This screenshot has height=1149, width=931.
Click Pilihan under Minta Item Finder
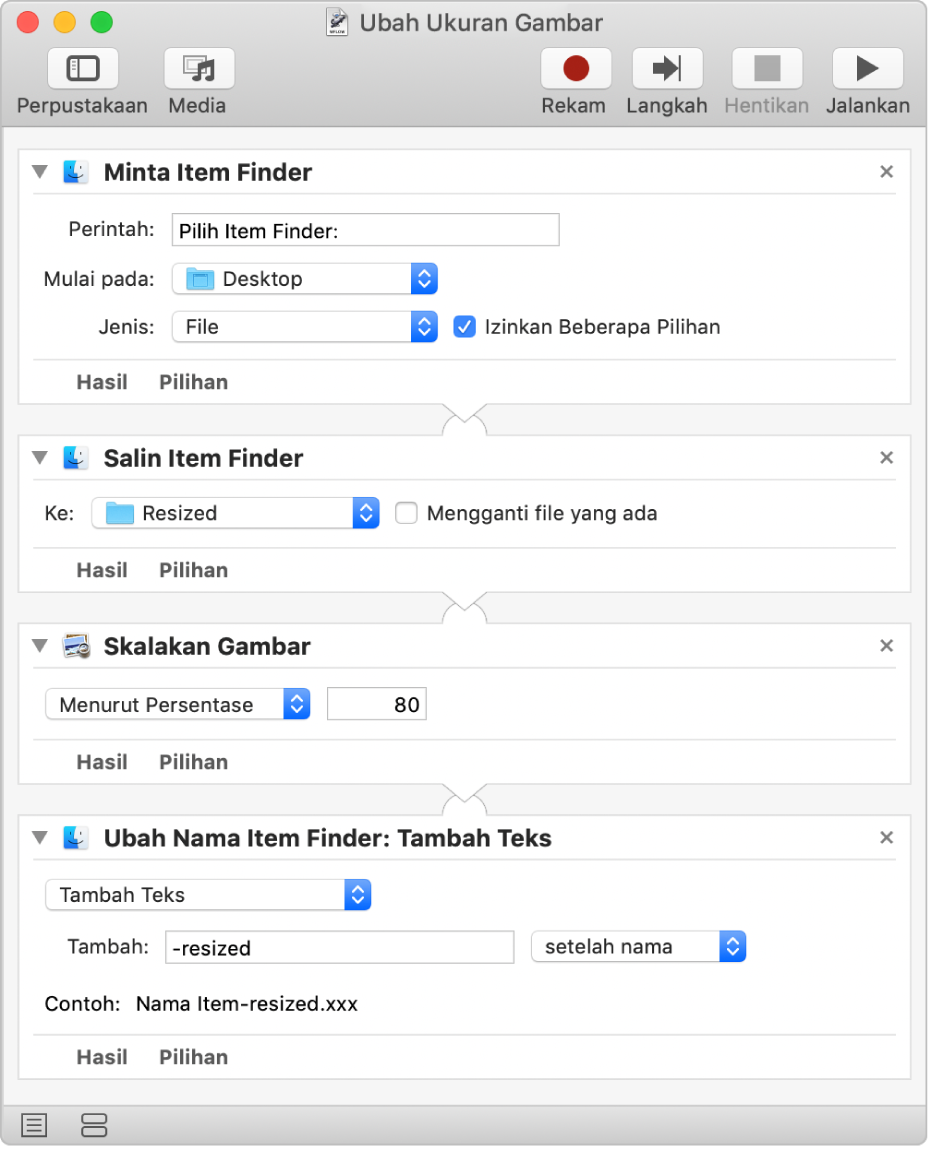[x=193, y=382]
